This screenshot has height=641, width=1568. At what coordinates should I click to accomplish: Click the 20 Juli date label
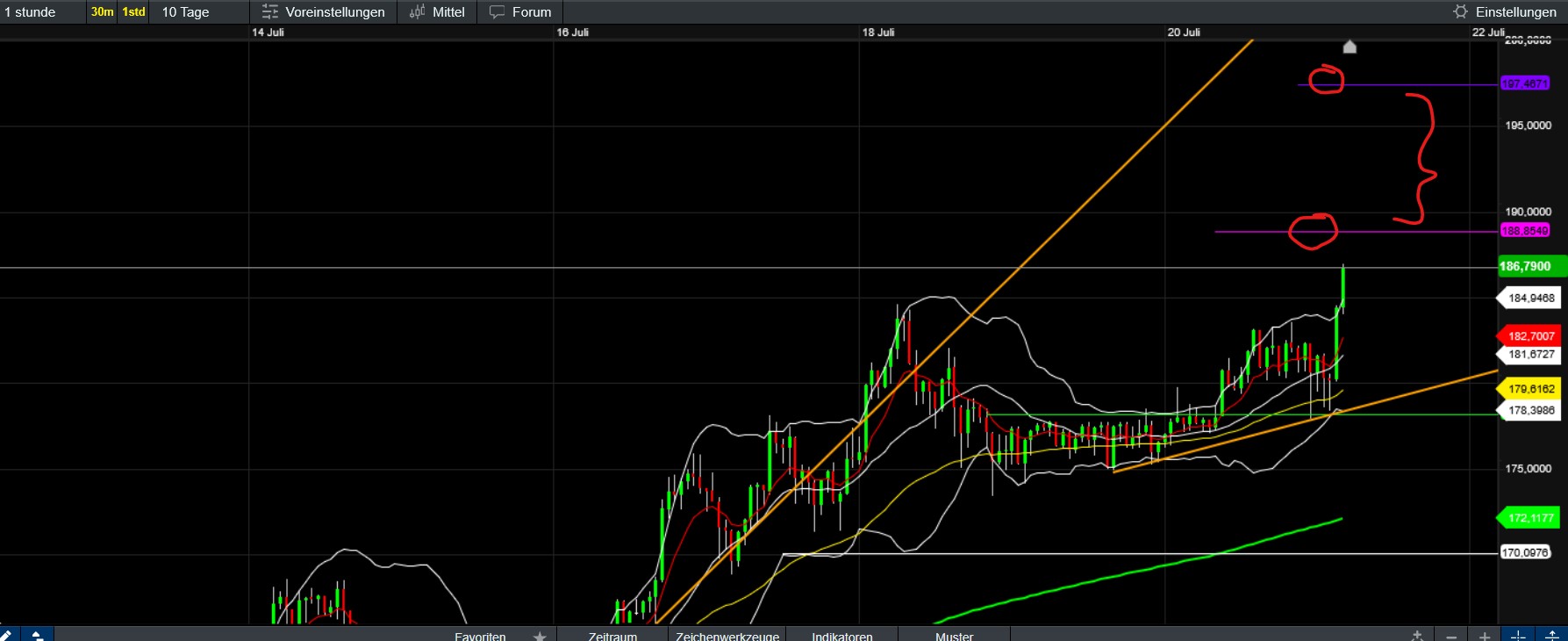coord(1184,32)
